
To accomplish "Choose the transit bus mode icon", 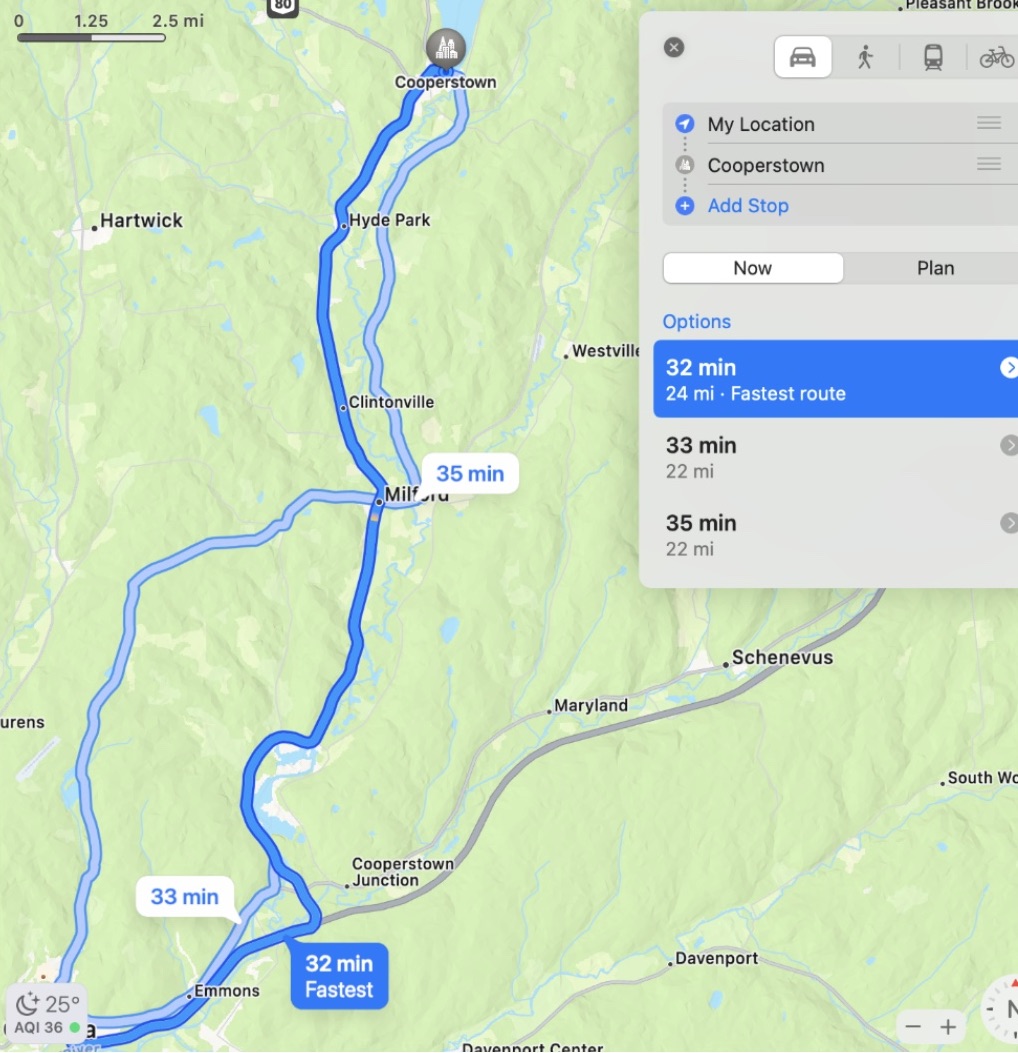I will coord(933,57).
